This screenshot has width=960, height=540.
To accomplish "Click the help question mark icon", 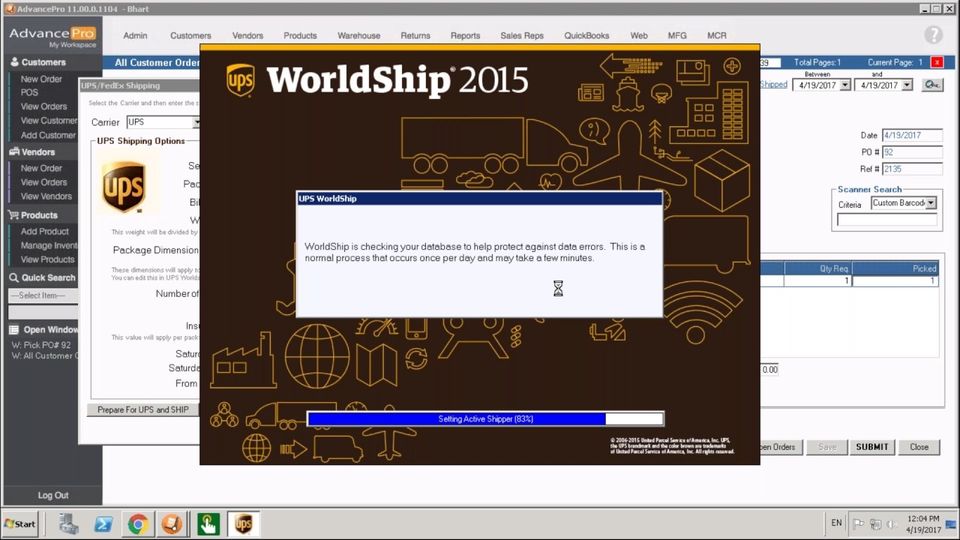I will point(933,35).
